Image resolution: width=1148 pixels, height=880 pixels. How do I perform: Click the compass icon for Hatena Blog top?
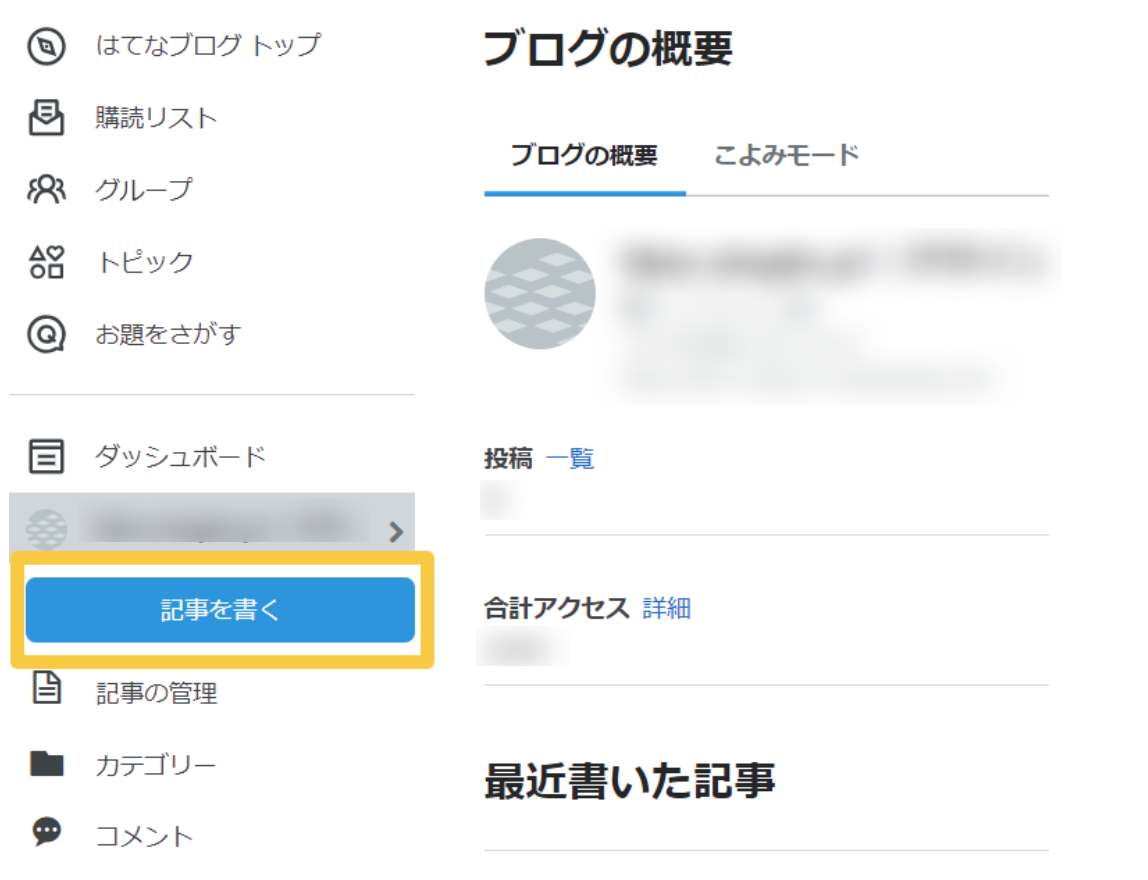pos(46,46)
